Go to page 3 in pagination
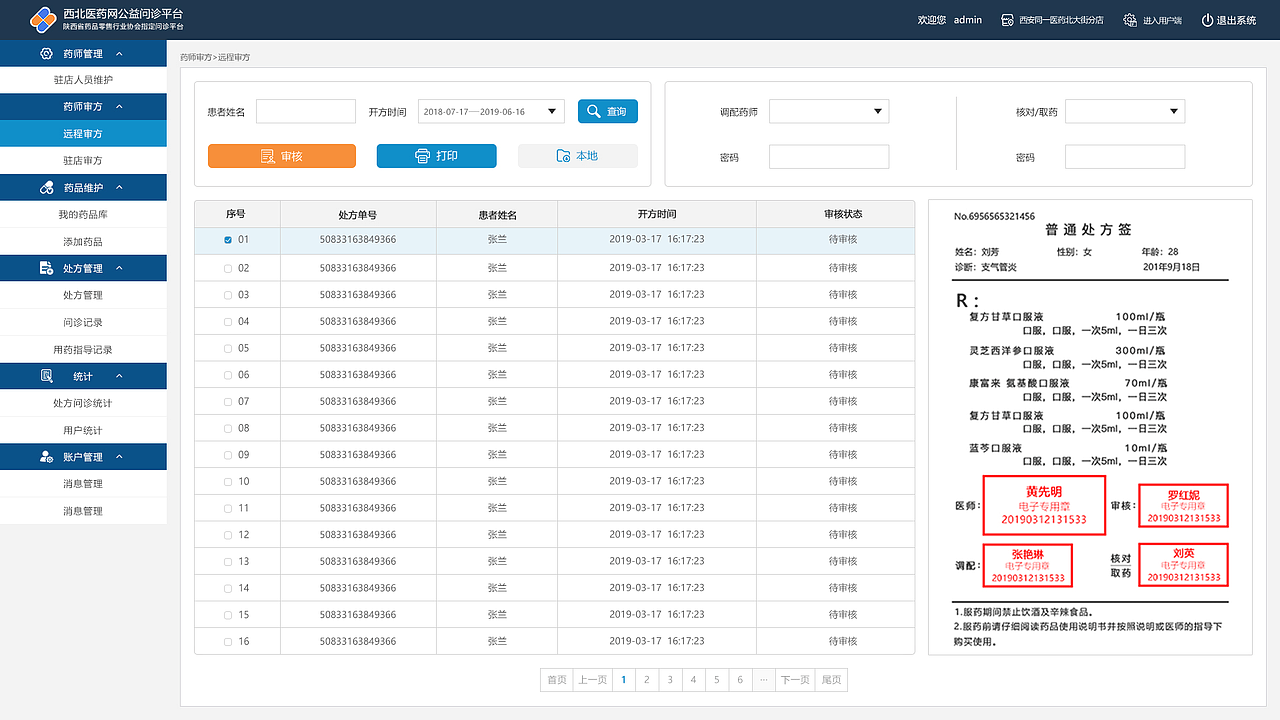The width and height of the screenshot is (1280, 720). pyautogui.click(x=670, y=680)
